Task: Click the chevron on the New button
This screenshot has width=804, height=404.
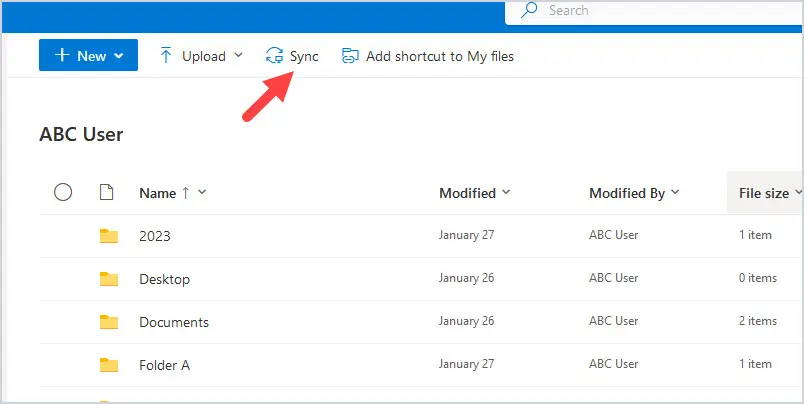Action: (118, 56)
